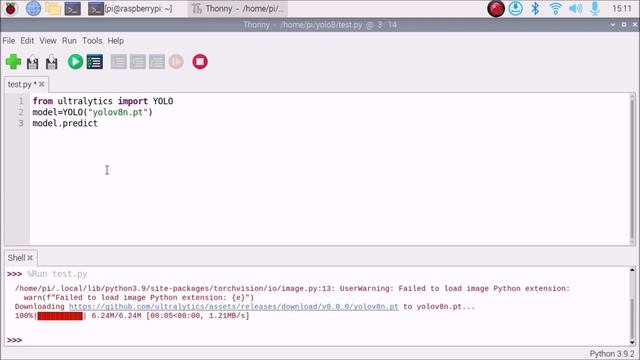Save the file with the save toolbar icon
This screenshot has height=360, width=640.
coord(51,62)
